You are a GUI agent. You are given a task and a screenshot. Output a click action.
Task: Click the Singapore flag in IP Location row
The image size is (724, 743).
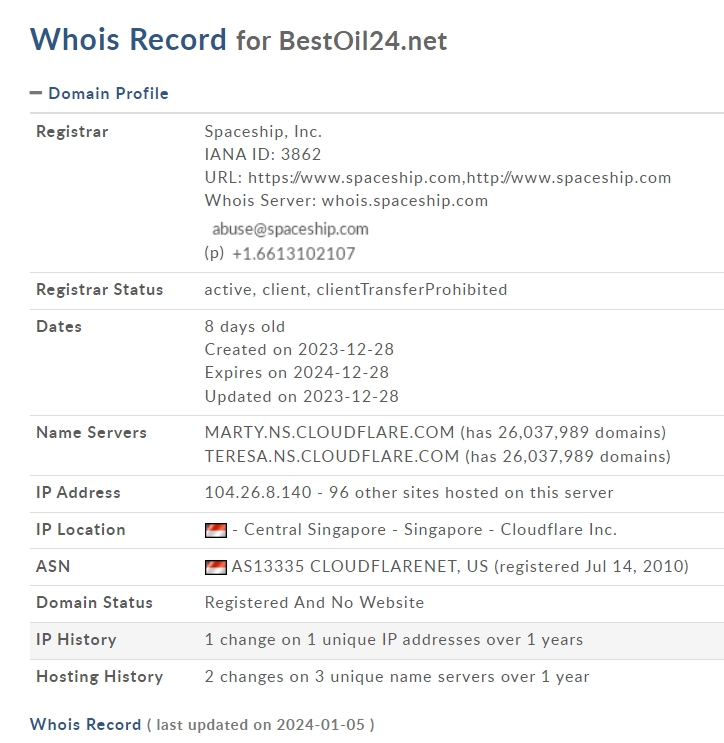[x=216, y=530]
